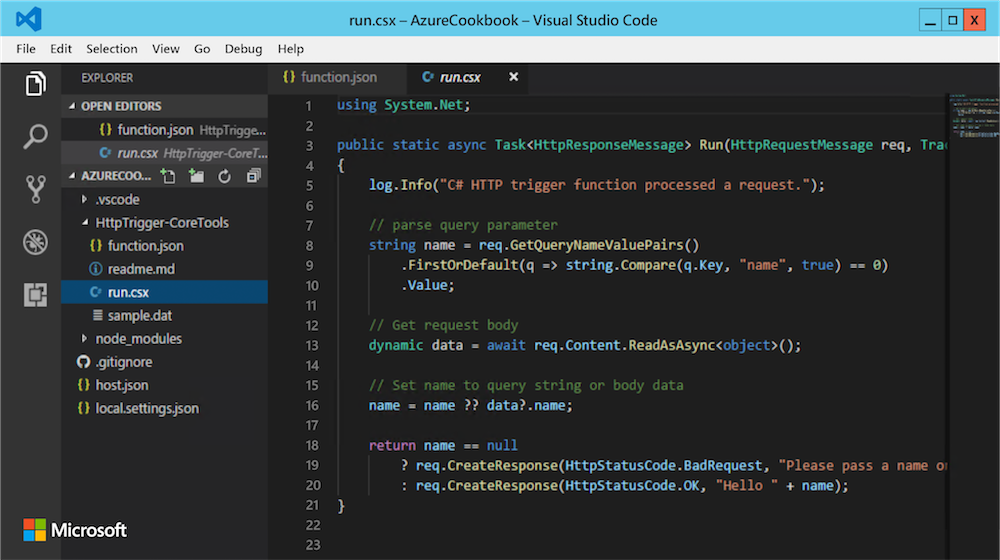Screen dimensions: 1000x560
Task: Click the info icon beside readme.md
Action: [96, 269]
